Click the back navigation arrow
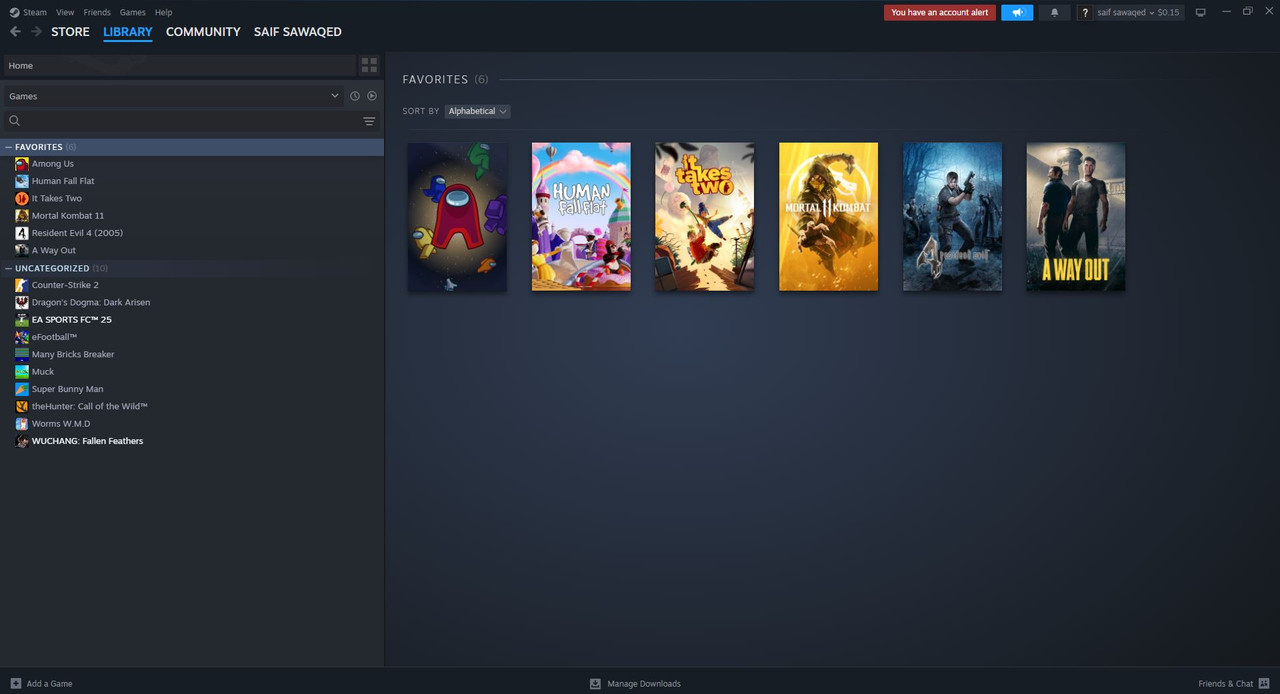 (15, 32)
